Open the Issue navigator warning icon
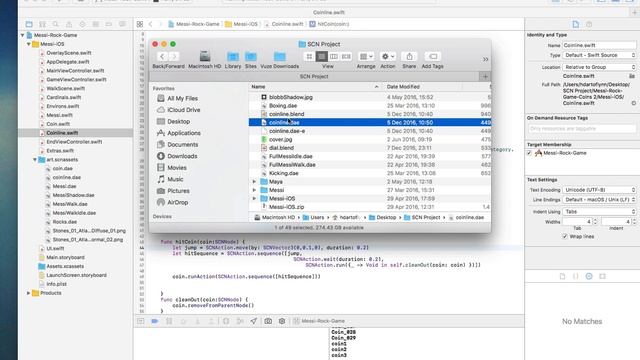This screenshot has width=640, height=360. click(69, 24)
